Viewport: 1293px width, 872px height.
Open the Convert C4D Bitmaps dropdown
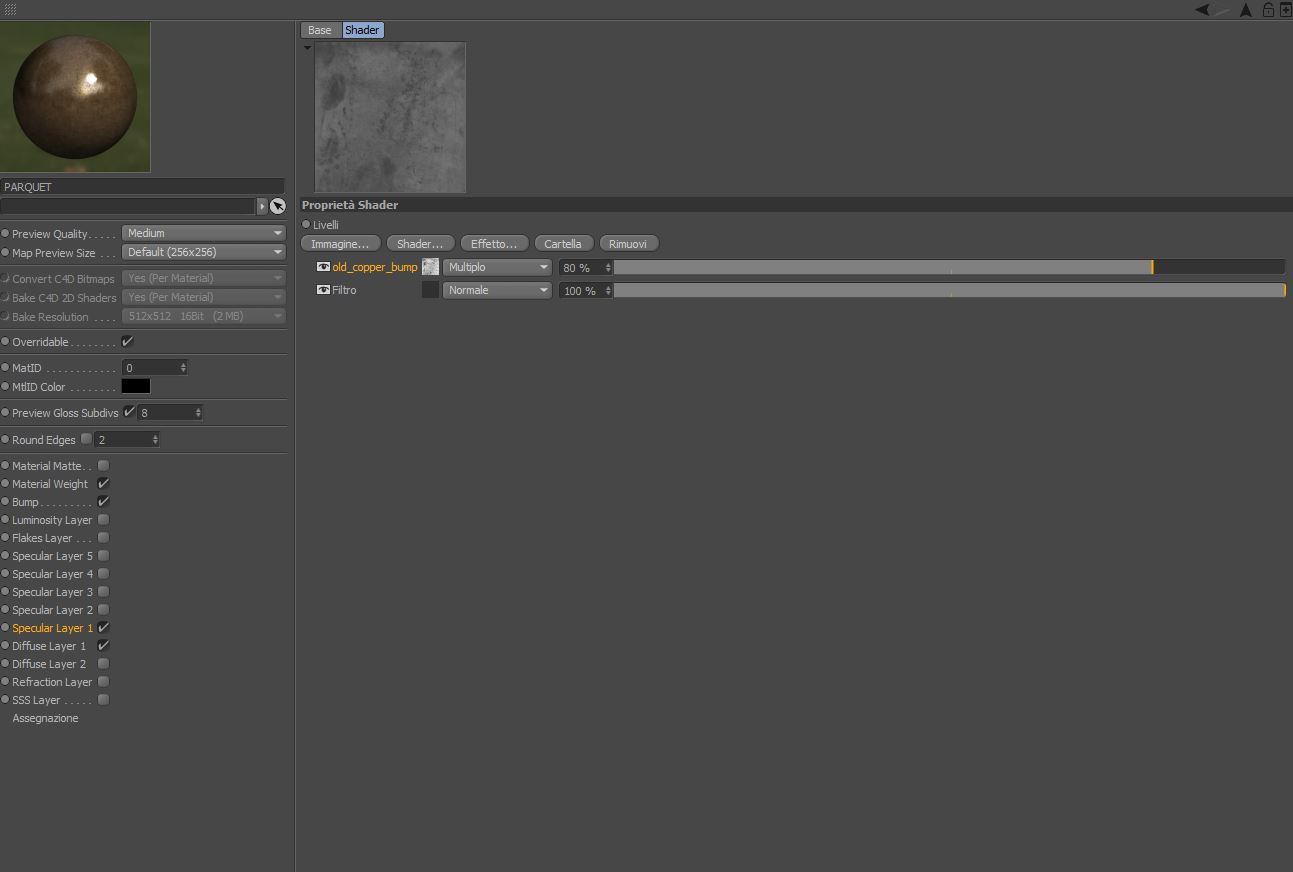204,278
